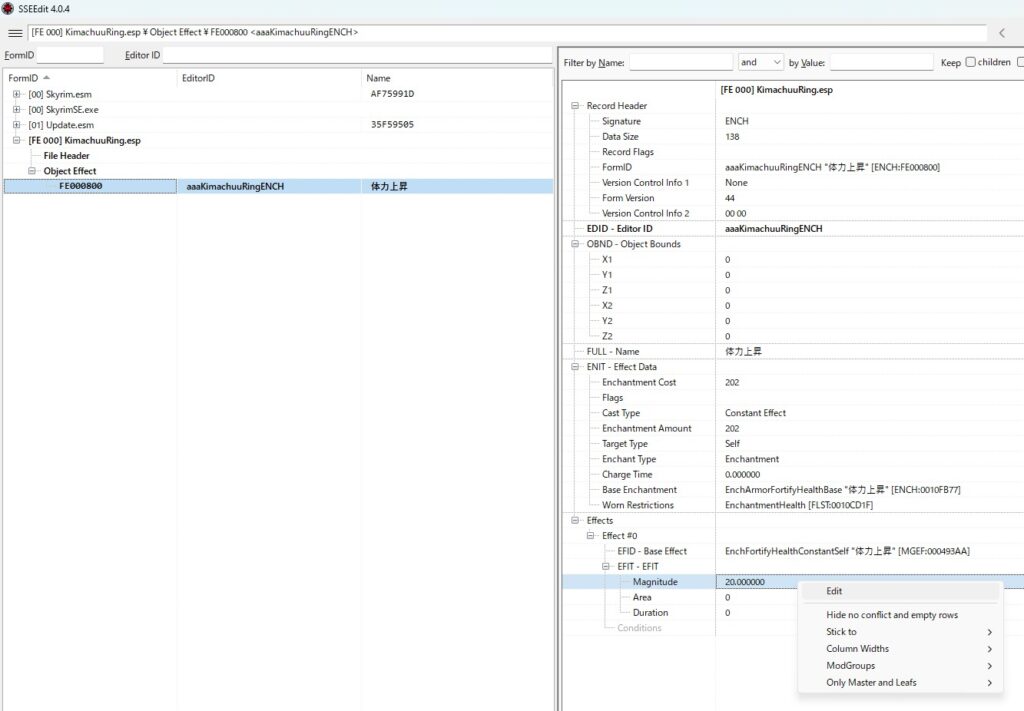Collapse the ENIT - Effect Data section

point(575,367)
